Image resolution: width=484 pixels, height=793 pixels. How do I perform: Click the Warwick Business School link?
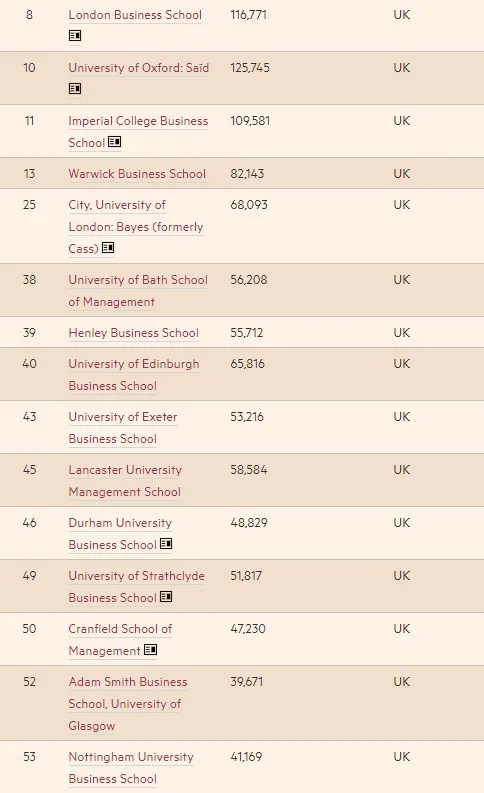click(137, 174)
